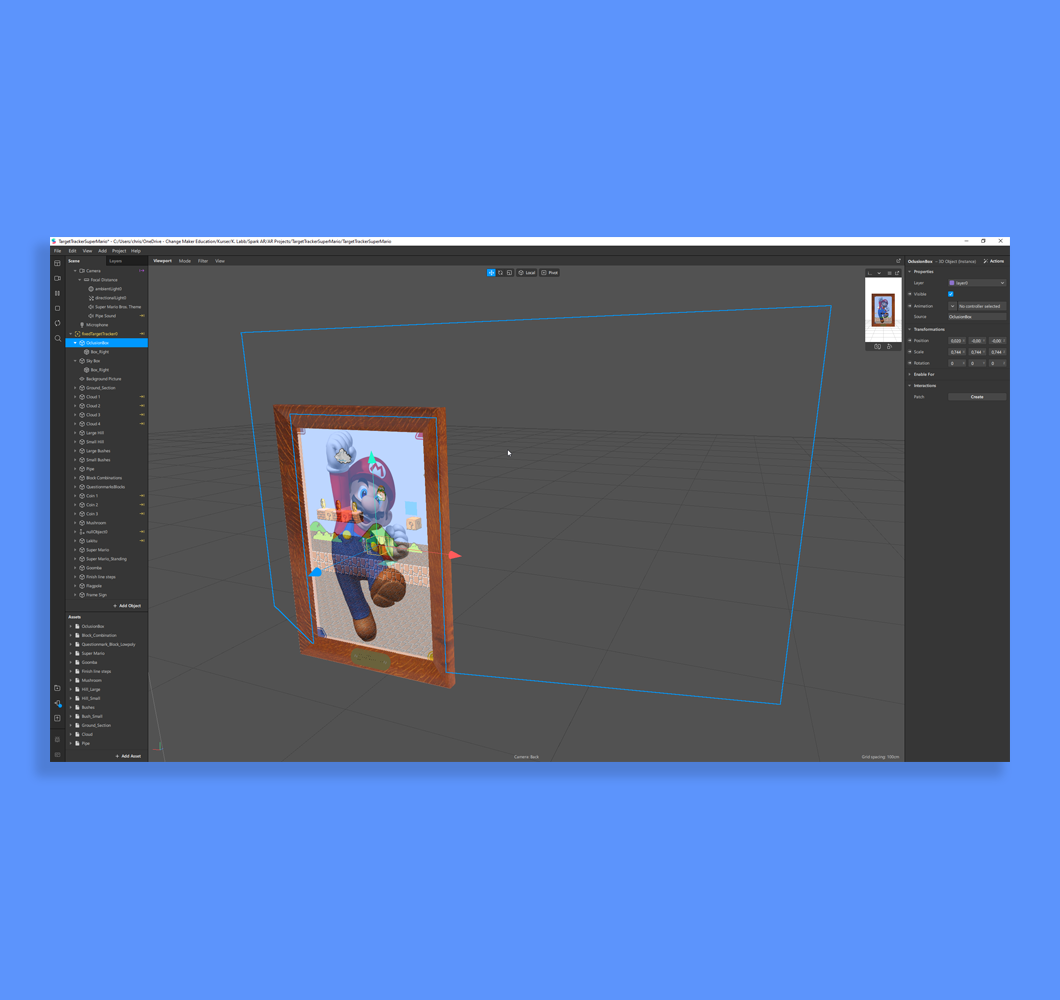Pop out the simulator preview window
Image resolution: width=1060 pixels, height=1000 pixels.
pyautogui.click(x=897, y=273)
